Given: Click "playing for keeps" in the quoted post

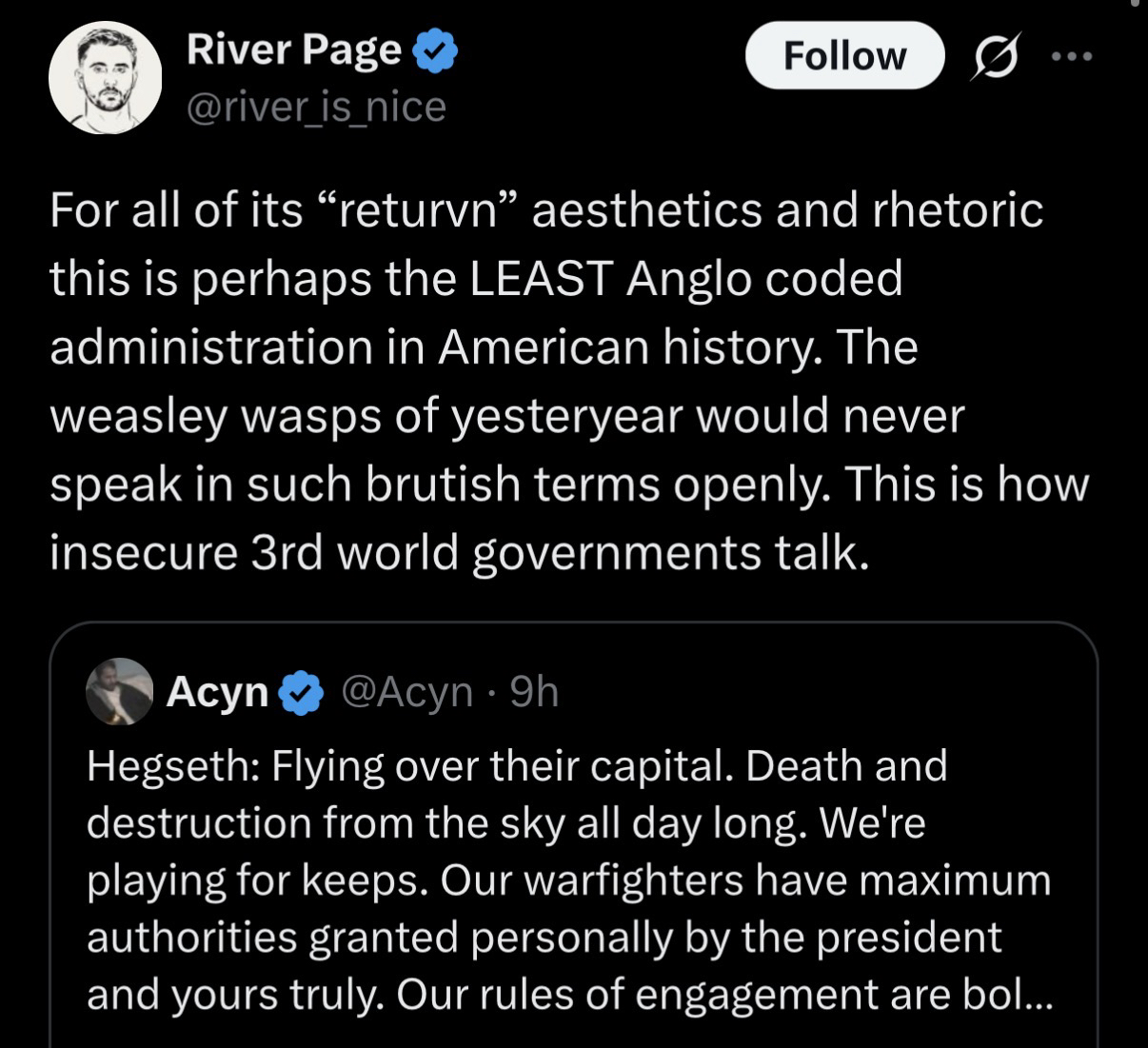Looking at the screenshot, I should [x=254, y=880].
